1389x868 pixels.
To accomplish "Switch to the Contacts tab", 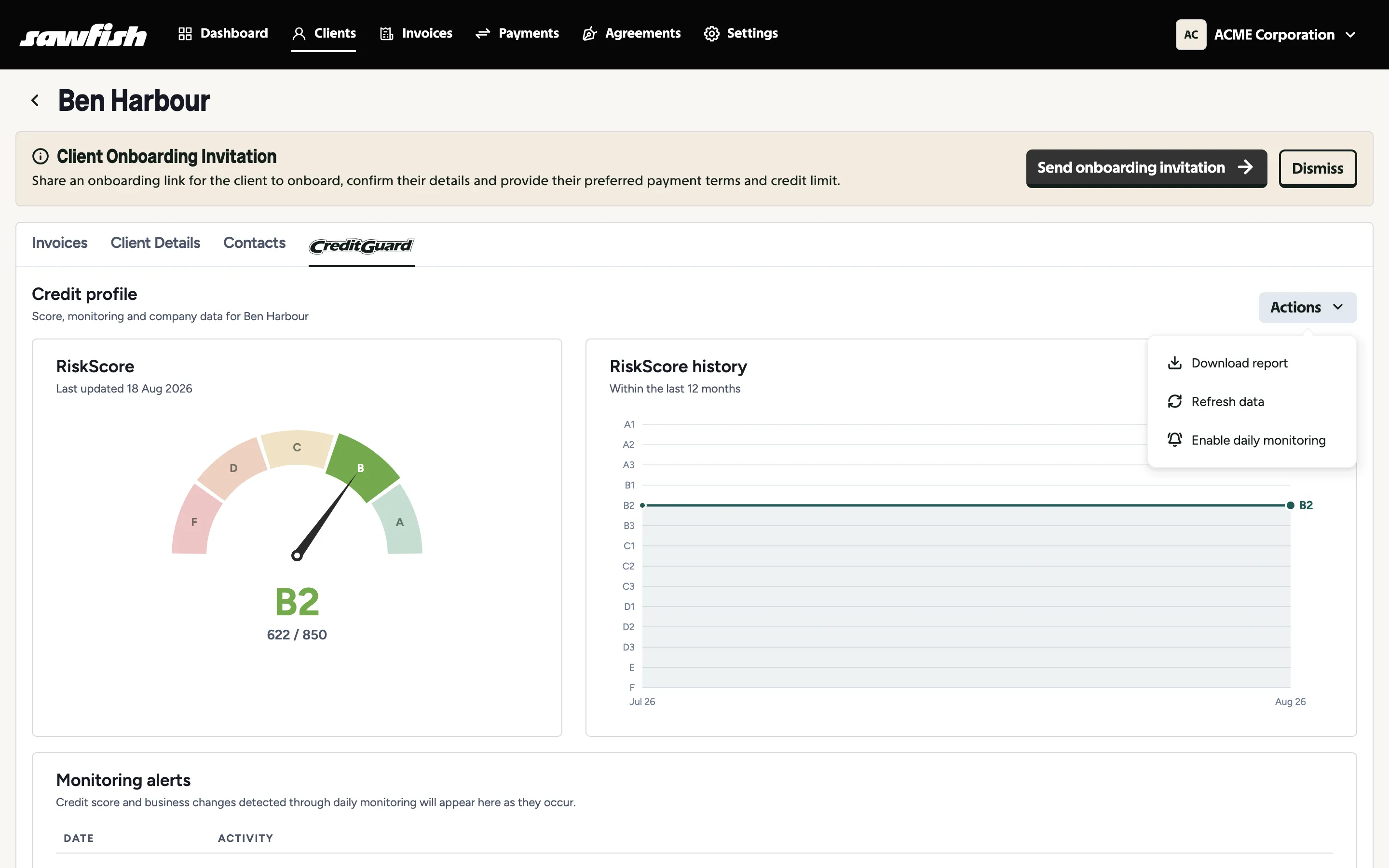I will pos(254,243).
